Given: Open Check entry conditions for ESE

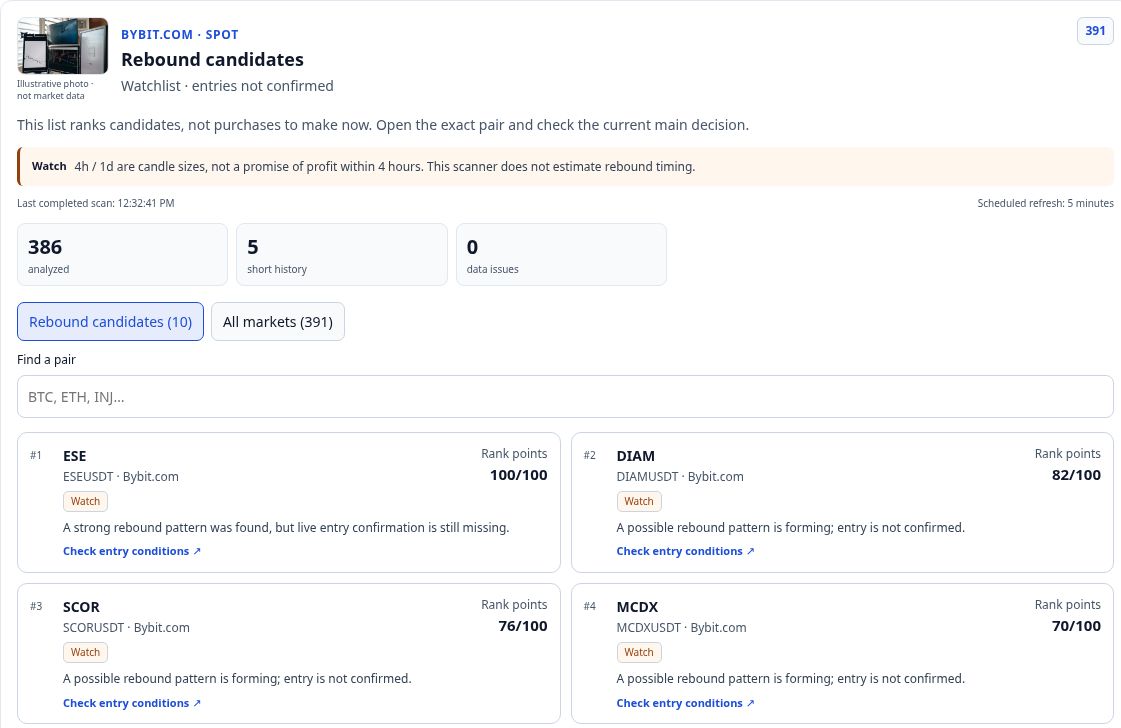Looking at the screenshot, I should [132, 551].
